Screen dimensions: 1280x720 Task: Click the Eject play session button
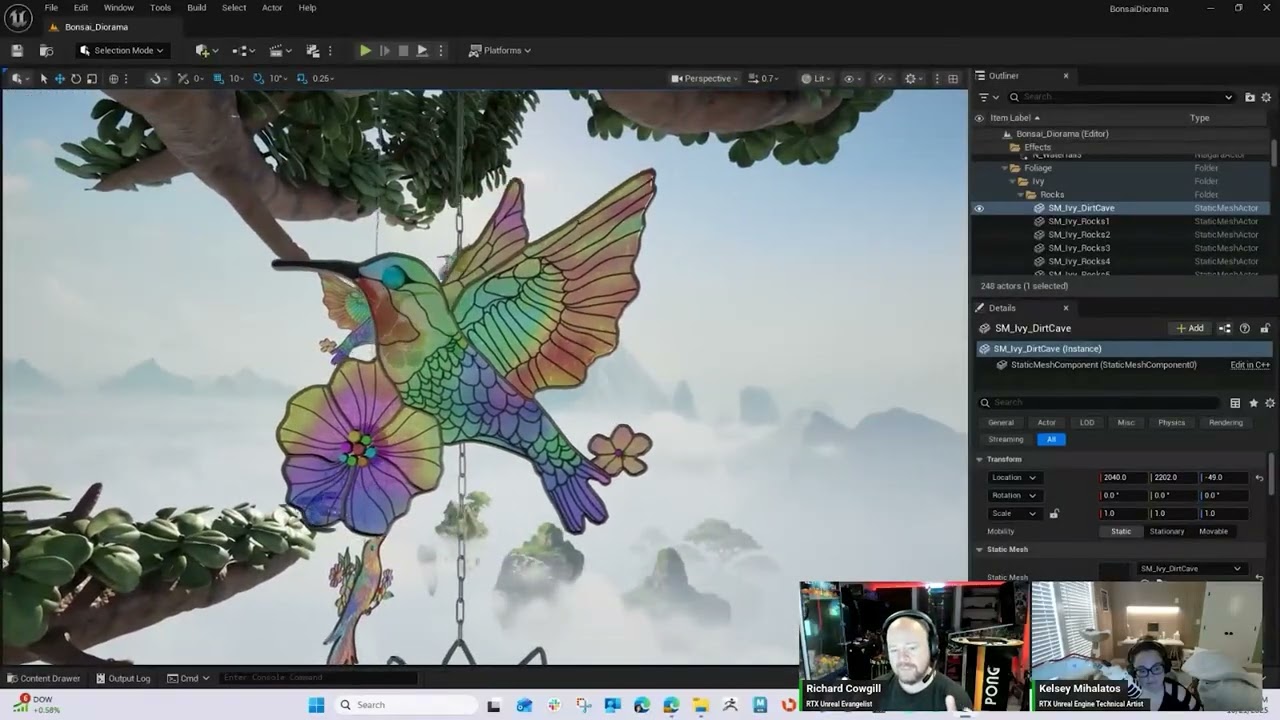point(422,50)
